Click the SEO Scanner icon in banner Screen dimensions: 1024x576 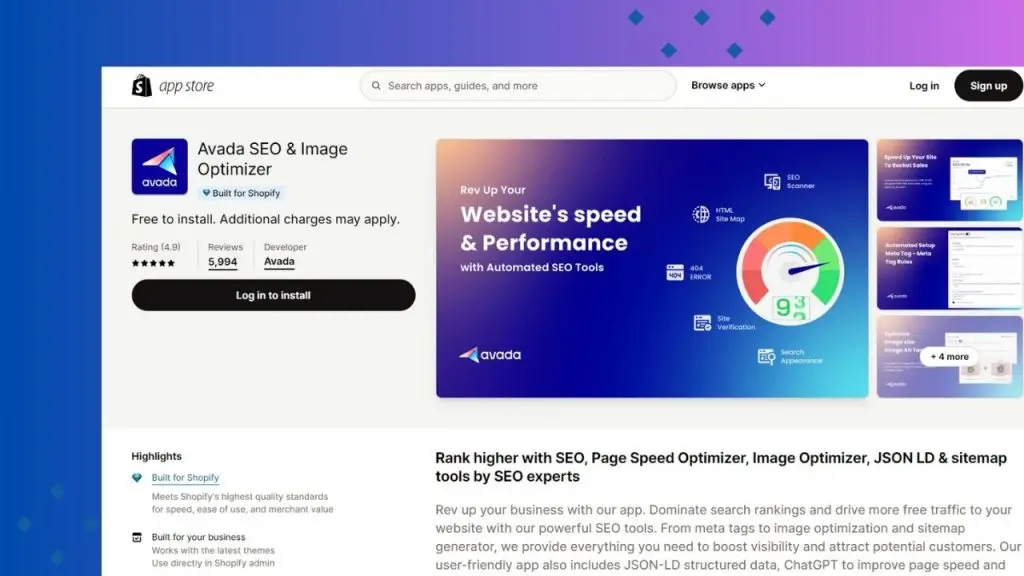tap(772, 182)
